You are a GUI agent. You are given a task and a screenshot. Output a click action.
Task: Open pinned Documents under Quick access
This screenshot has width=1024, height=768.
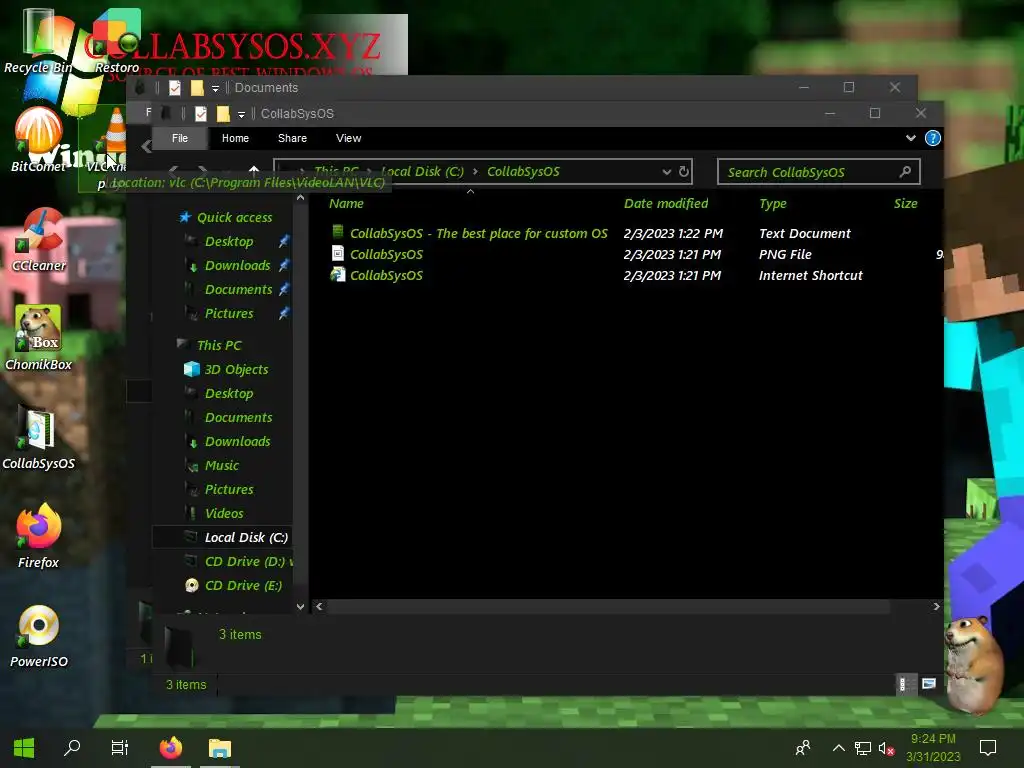click(x=238, y=289)
